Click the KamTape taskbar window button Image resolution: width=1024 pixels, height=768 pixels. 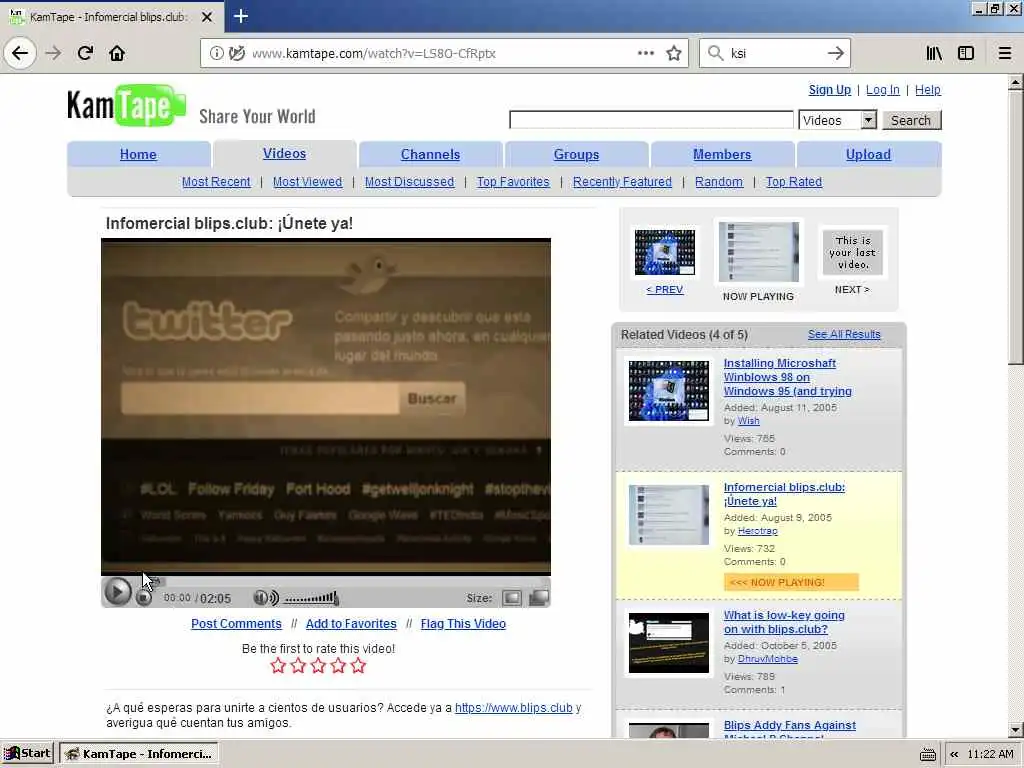coord(139,754)
